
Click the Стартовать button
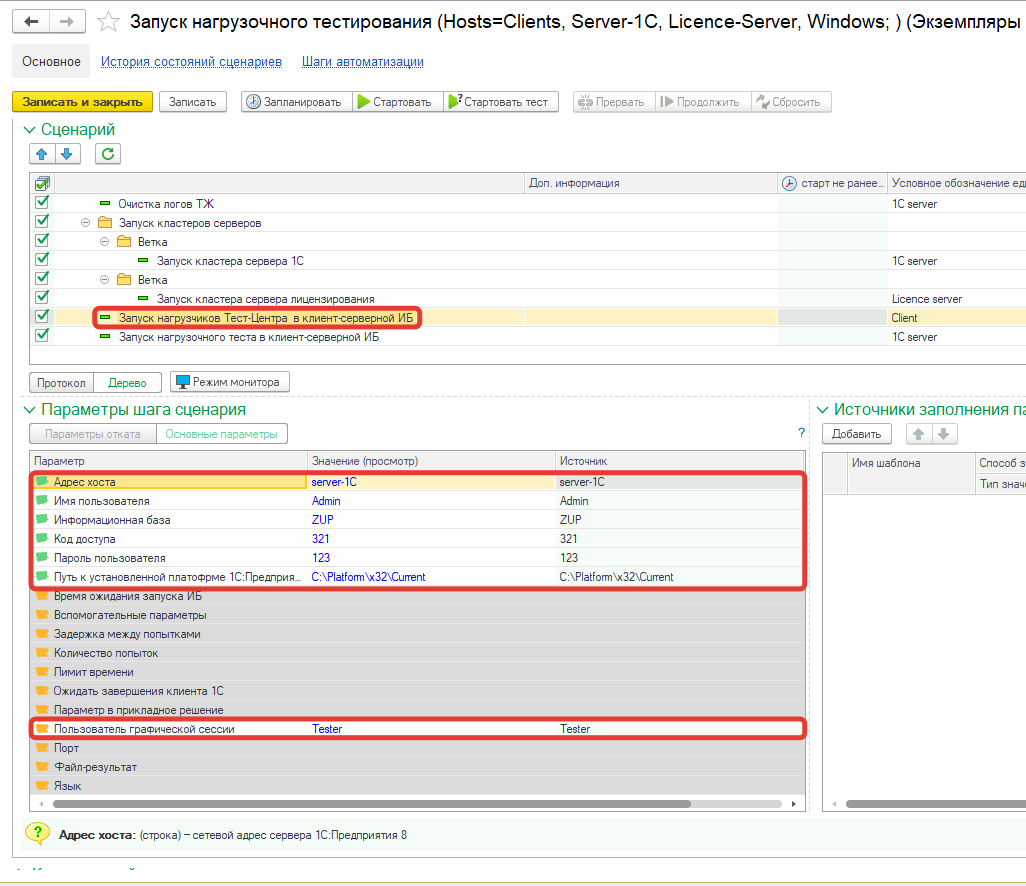(395, 102)
